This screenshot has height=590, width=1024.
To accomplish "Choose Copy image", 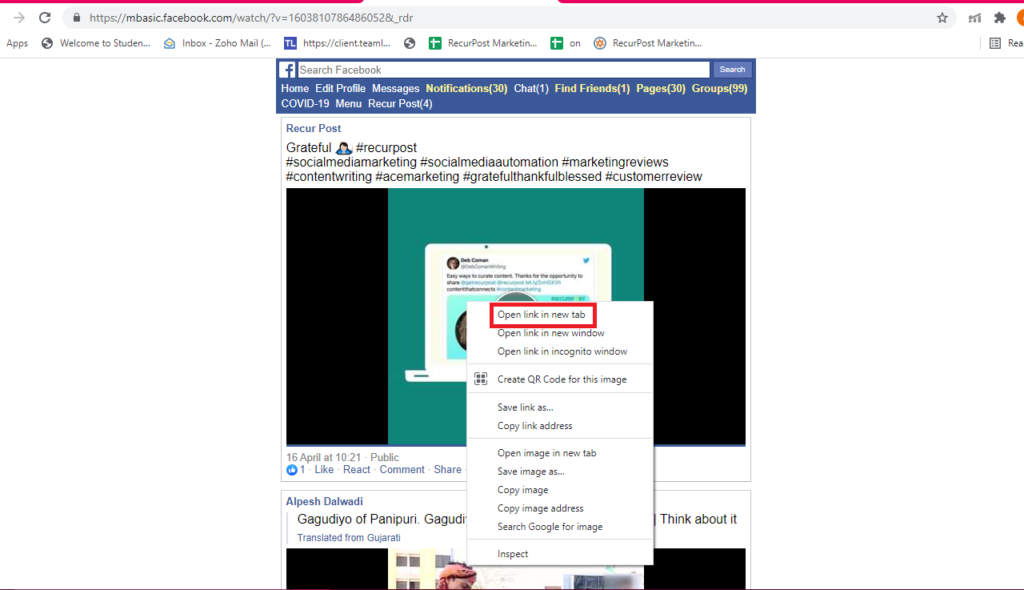I will pos(522,489).
